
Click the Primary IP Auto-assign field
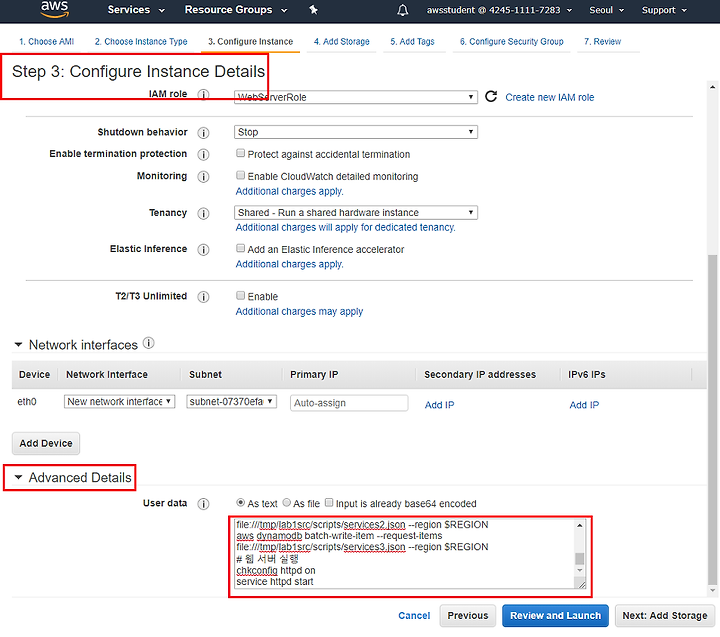point(349,403)
